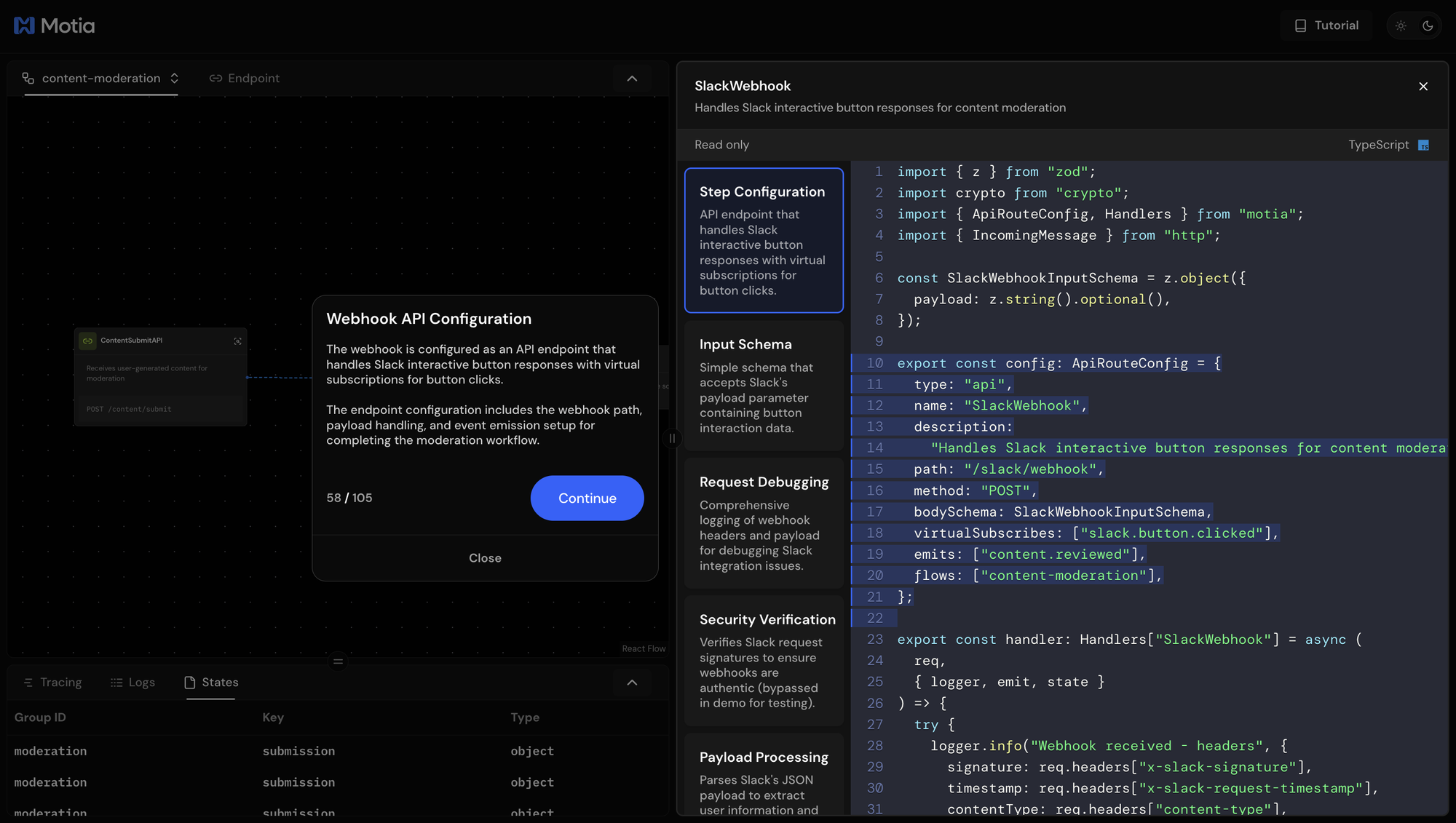
Task: Click the vertical panel resize handle
Action: tap(672, 438)
